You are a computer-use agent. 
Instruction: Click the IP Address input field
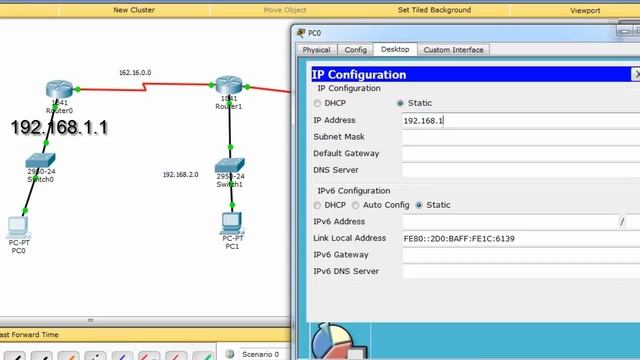(x=521, y=120)
